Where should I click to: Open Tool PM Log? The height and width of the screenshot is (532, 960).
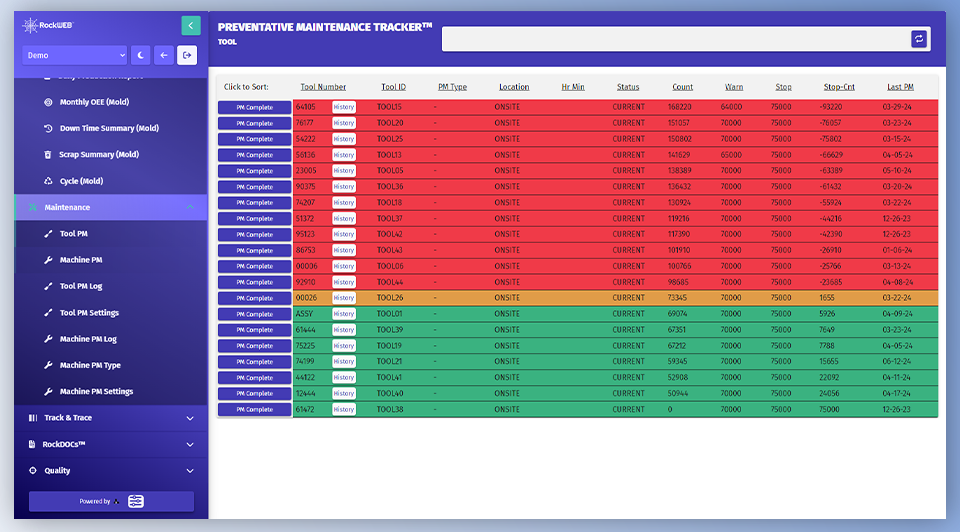[x=81, y=287]
